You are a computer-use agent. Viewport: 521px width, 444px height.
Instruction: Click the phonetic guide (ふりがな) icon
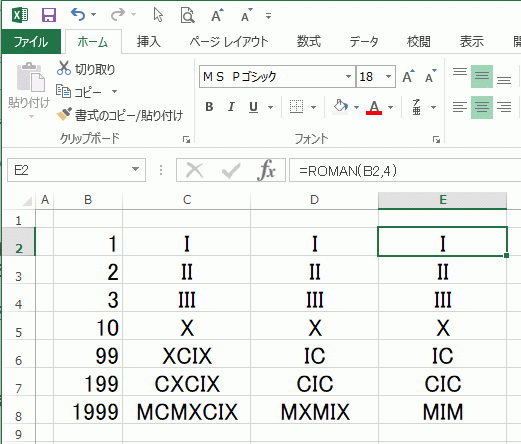click(x=417, y=107)
